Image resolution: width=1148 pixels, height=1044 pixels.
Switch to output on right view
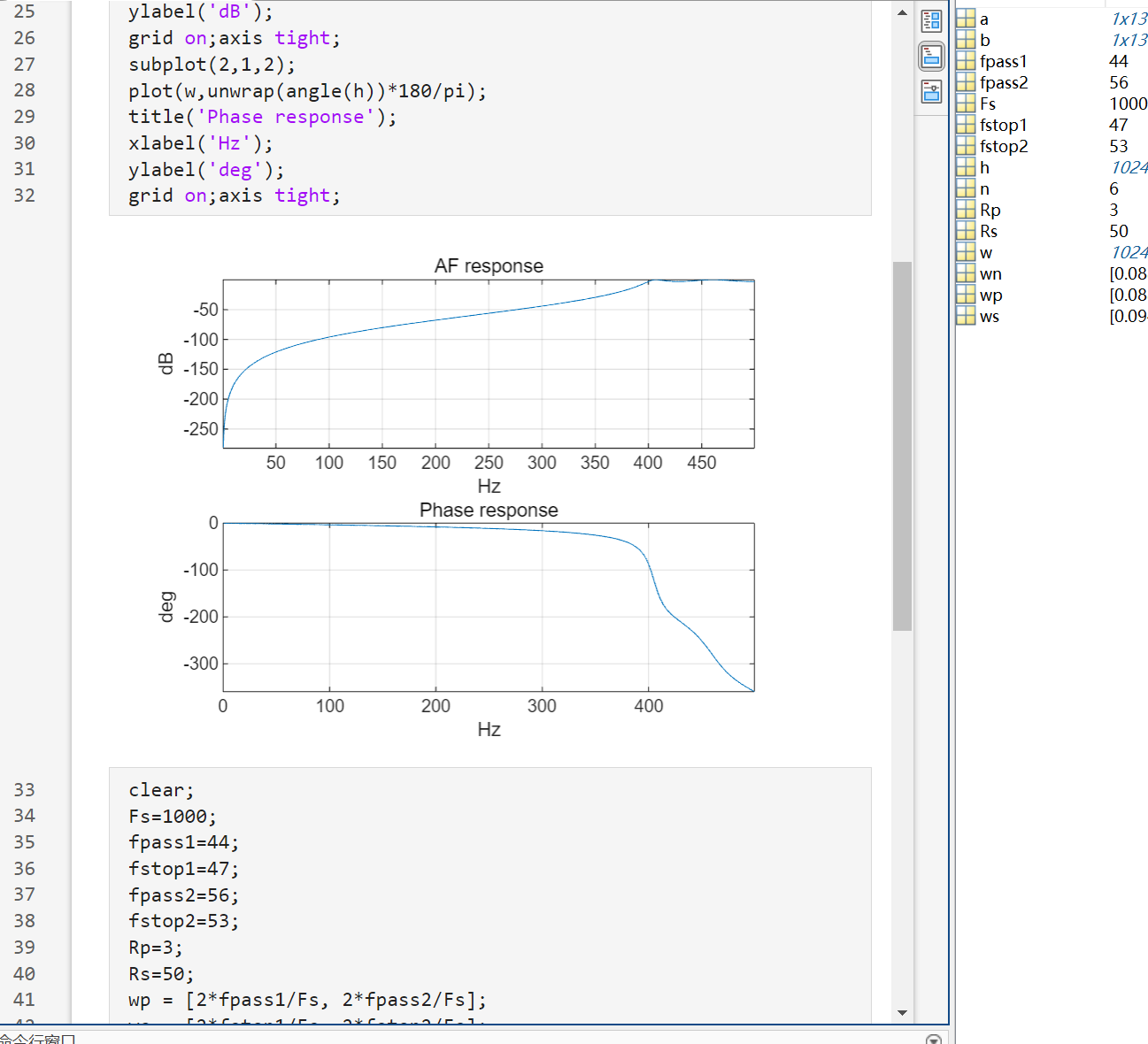[x=931, y=20]
